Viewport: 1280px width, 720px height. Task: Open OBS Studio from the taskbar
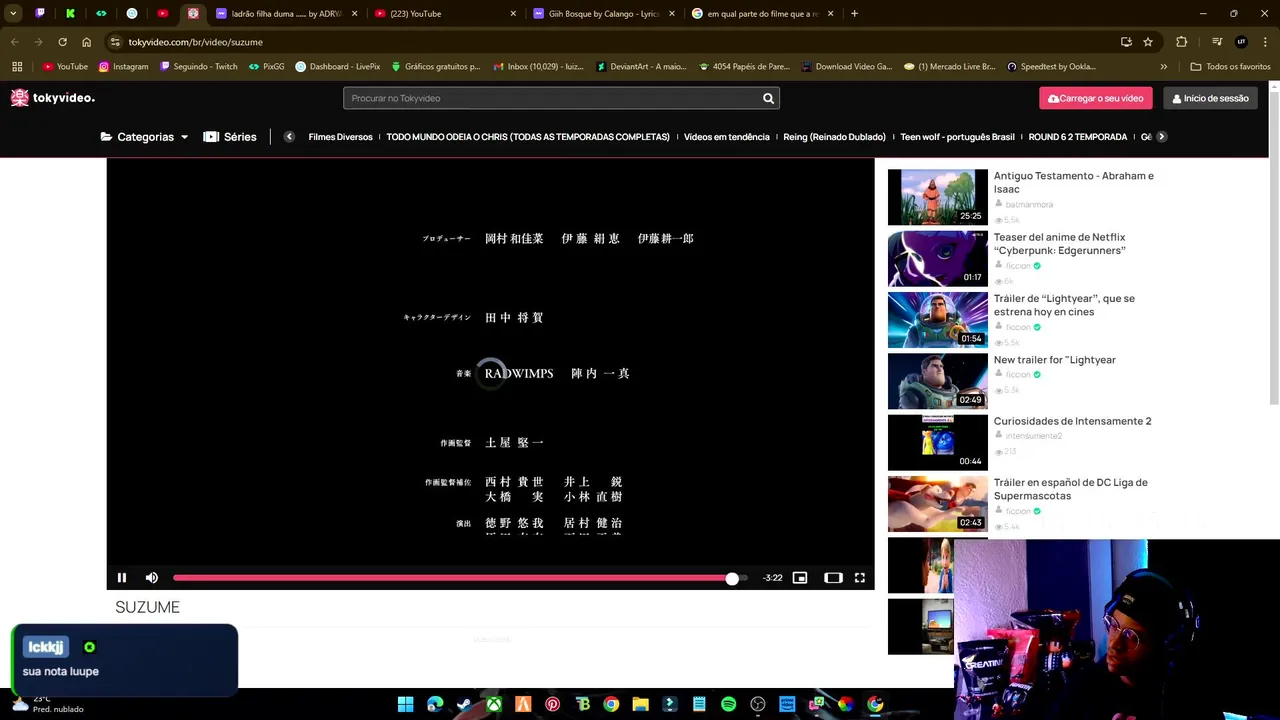[758, 704]
